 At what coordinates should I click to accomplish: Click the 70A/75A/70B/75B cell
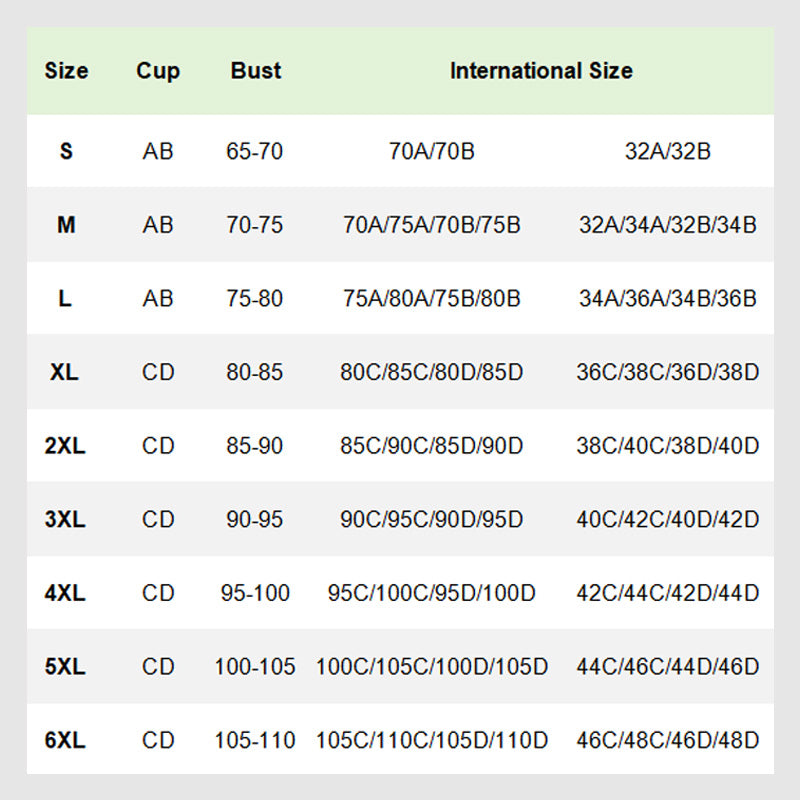(432, 225)
